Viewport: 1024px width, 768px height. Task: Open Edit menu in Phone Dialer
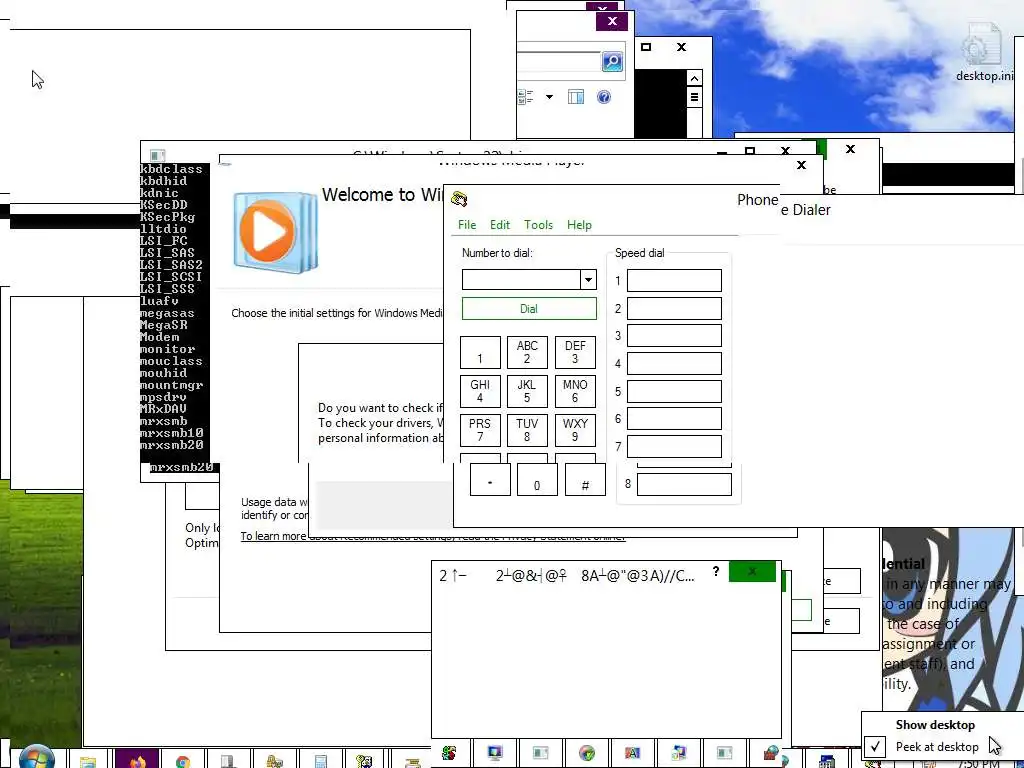point(500,225)
